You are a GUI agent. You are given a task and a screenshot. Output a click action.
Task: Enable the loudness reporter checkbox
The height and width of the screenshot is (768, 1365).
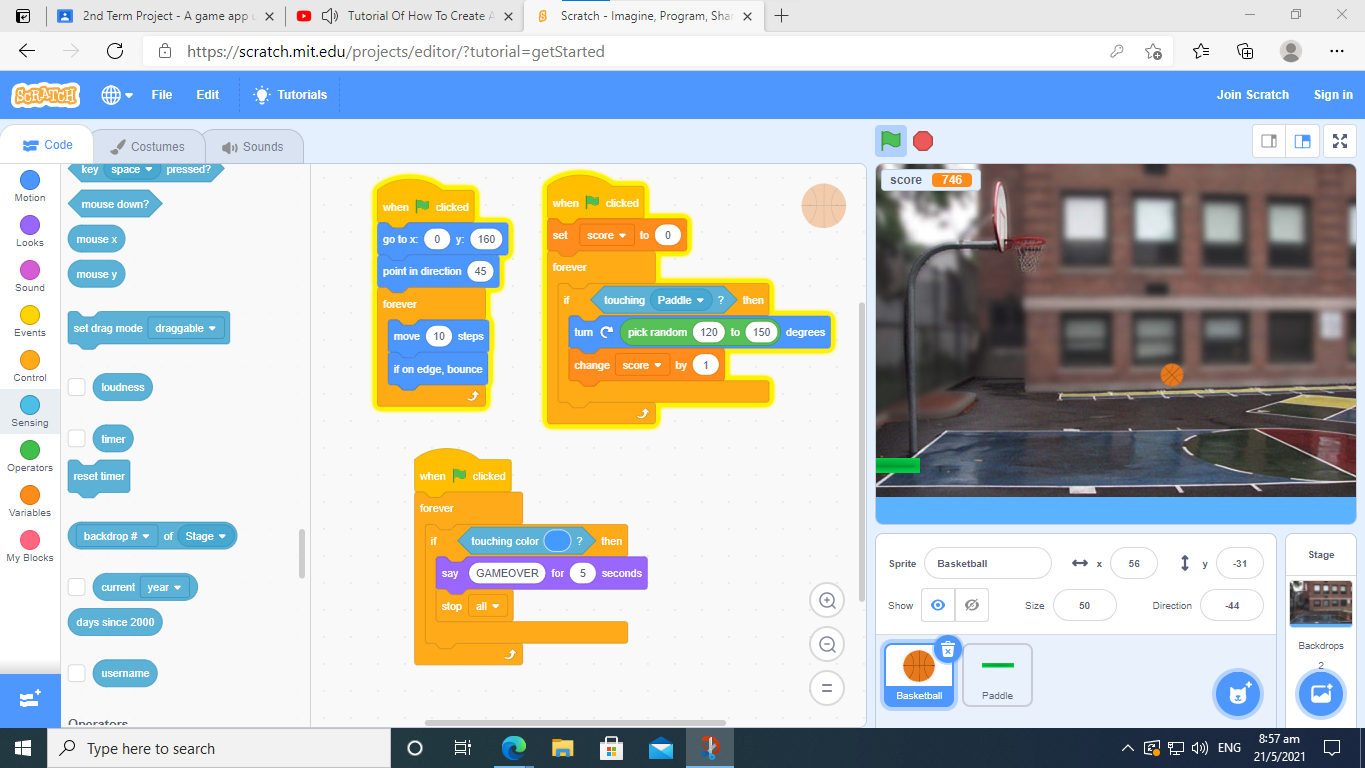click(77, 387)
